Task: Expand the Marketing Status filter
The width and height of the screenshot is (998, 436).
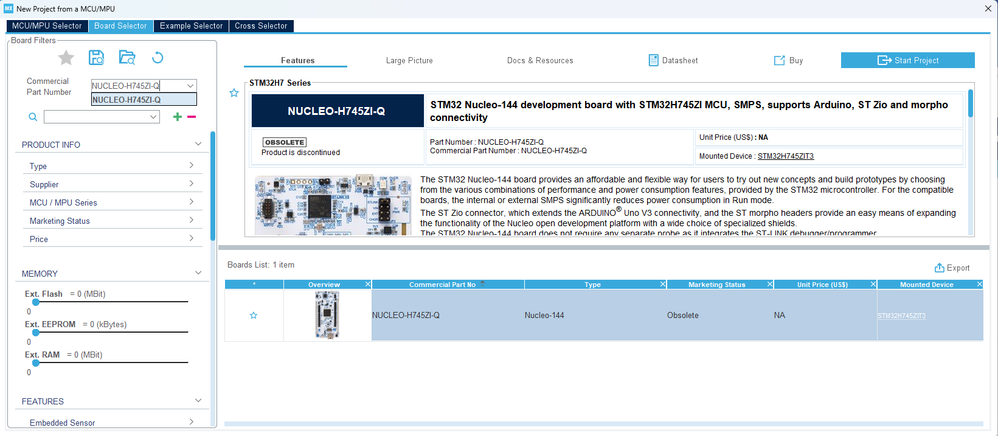Action: coord(191,220)
